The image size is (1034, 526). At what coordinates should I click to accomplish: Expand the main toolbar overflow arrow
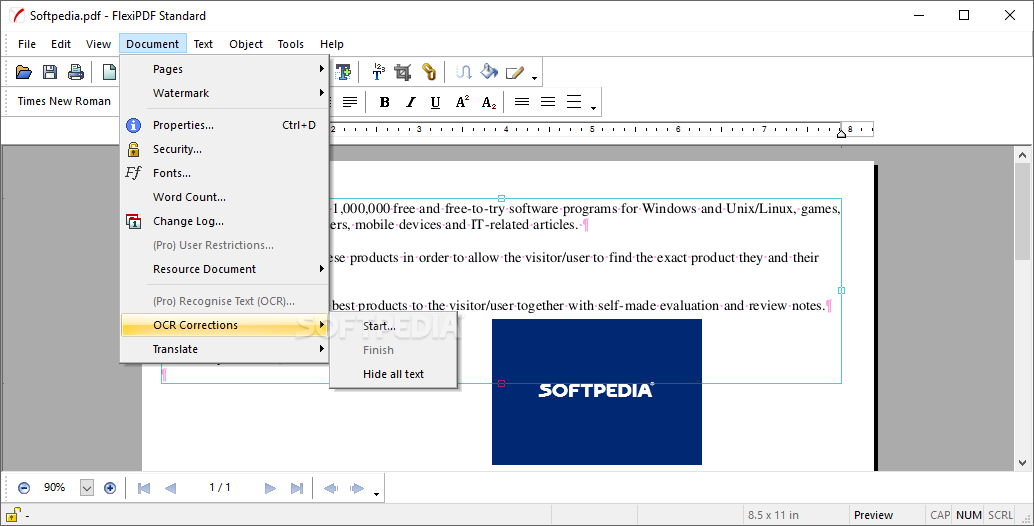534,78
